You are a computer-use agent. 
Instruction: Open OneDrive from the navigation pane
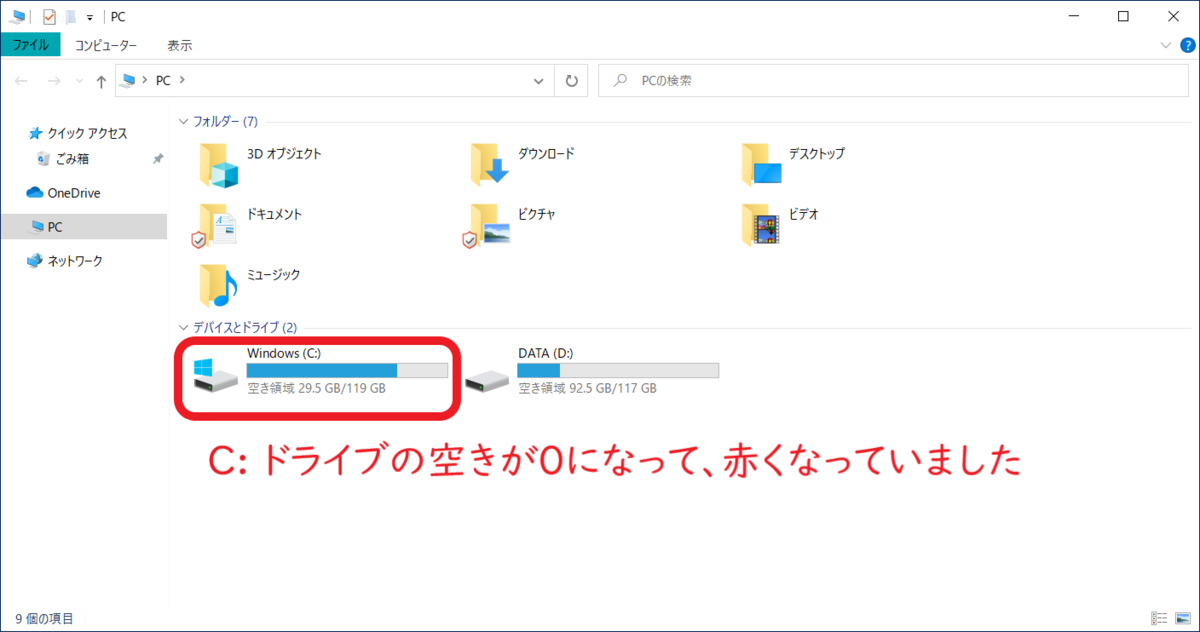coord(73,193)
